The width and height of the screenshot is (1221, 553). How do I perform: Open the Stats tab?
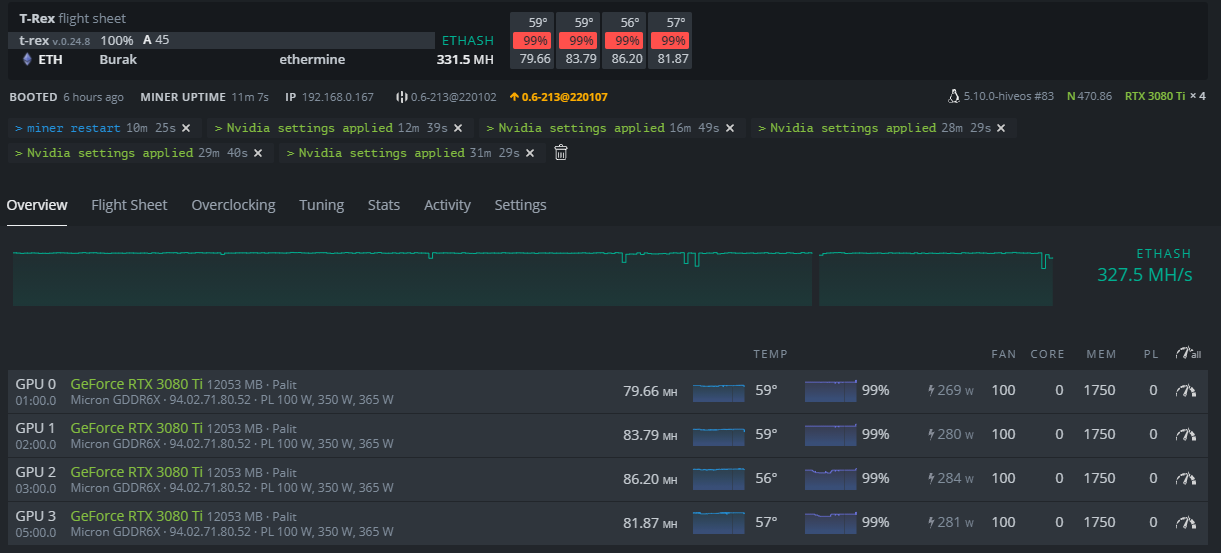[x=384, y=205]
